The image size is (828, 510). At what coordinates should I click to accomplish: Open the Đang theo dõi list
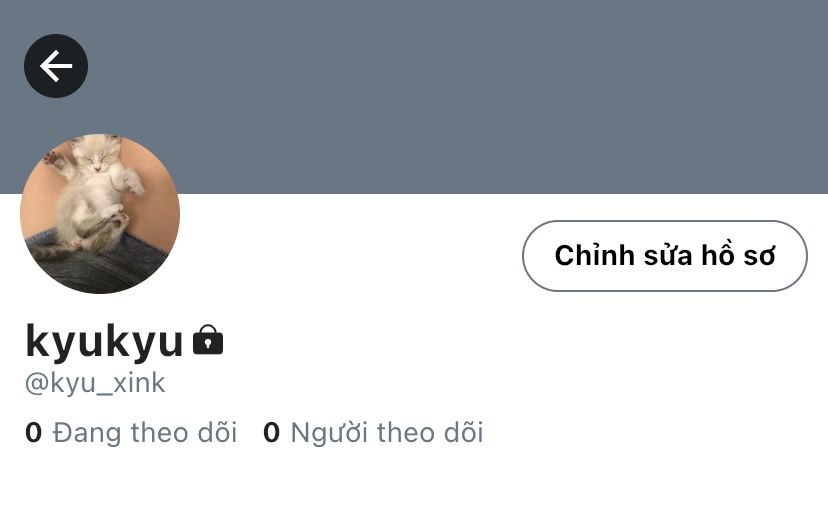coord(131,432)
